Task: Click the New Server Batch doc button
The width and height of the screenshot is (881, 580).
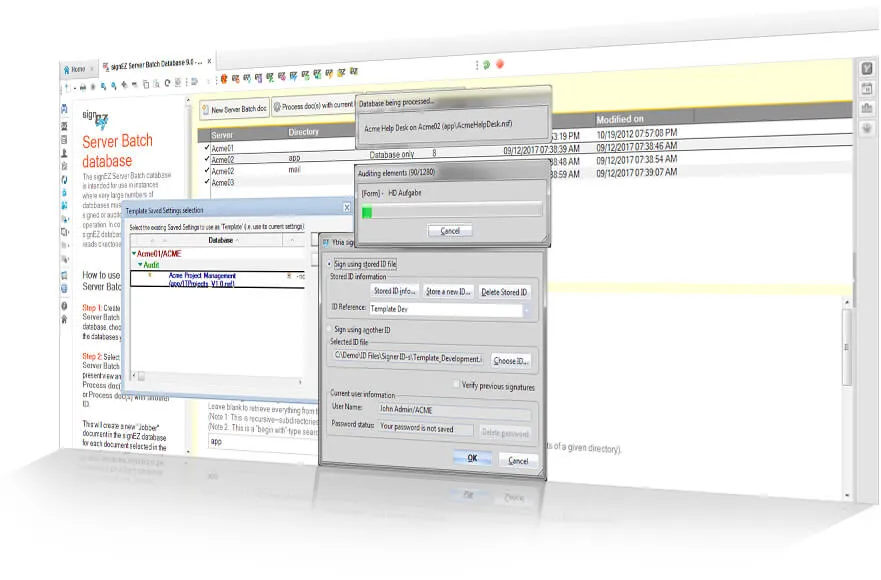Action: (234, 109)
